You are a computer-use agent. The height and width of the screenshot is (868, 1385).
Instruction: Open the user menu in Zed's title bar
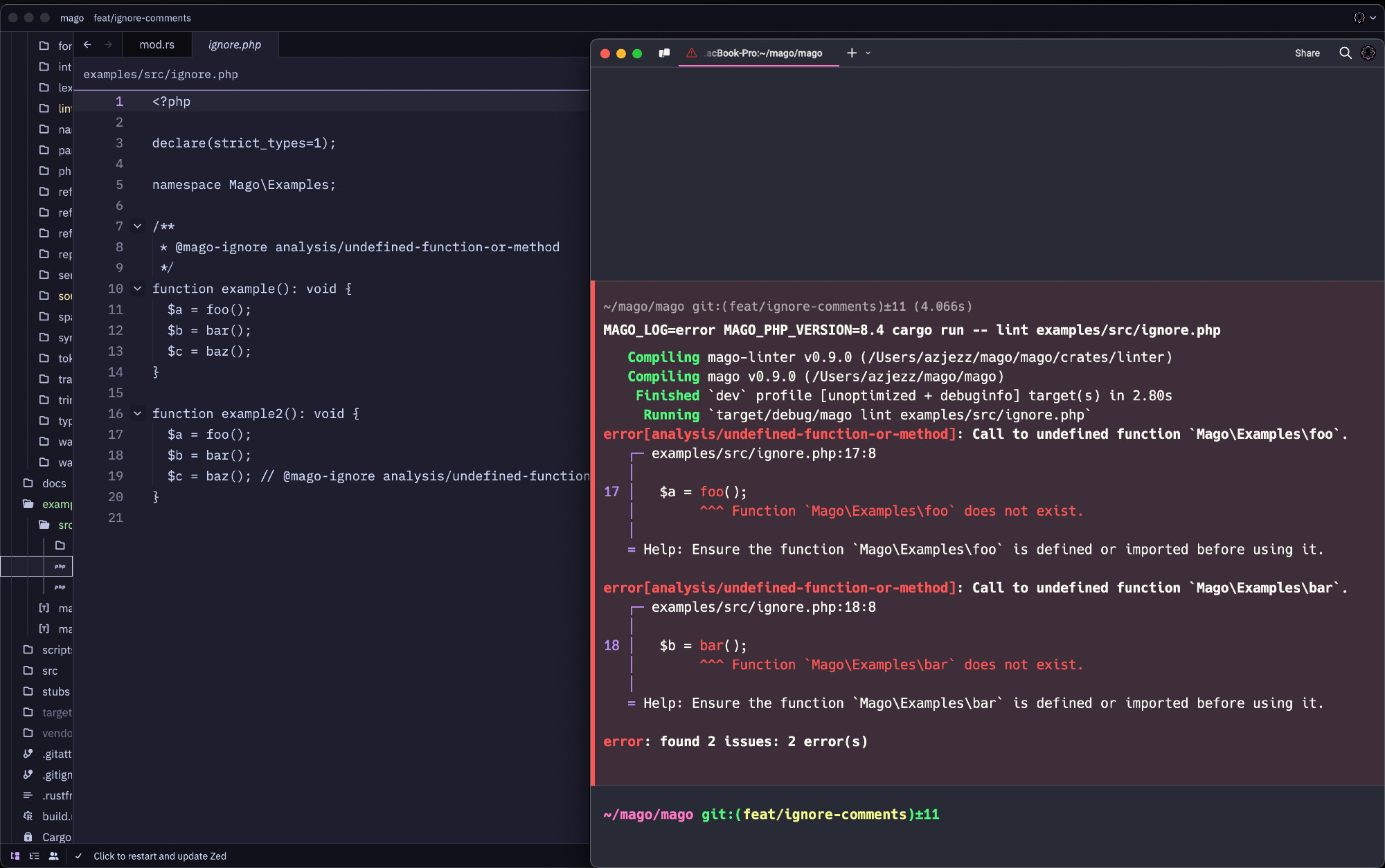click(1364, 18)
